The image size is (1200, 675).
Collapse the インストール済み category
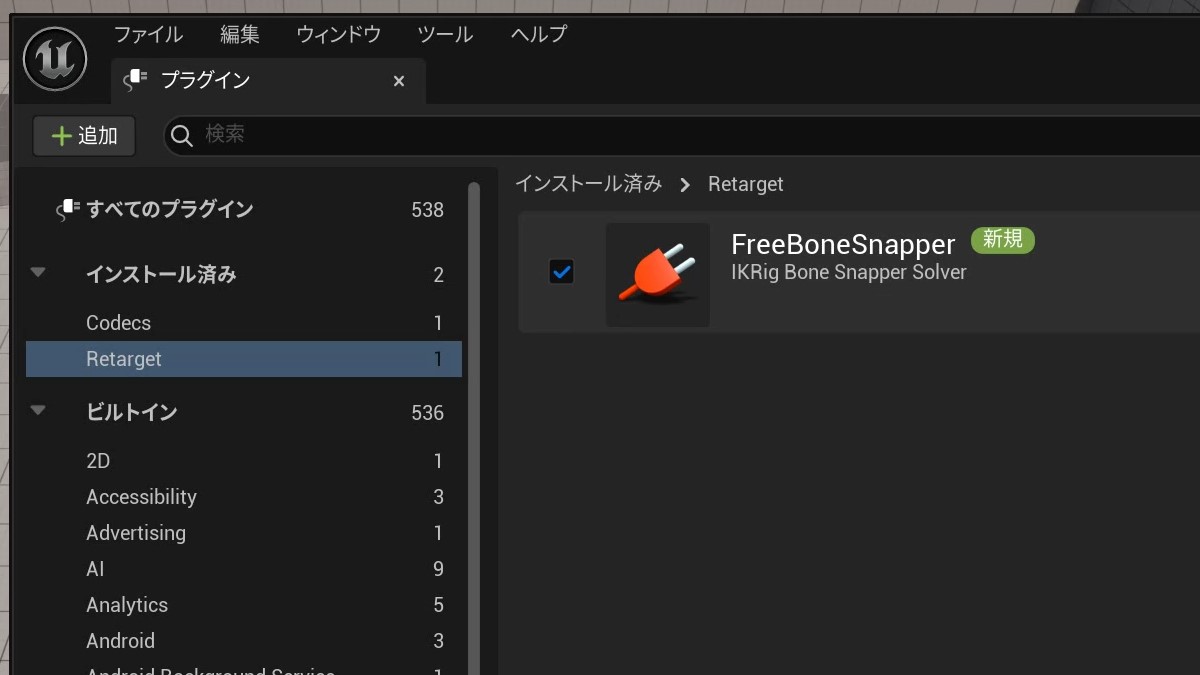(x=38, y=272)
